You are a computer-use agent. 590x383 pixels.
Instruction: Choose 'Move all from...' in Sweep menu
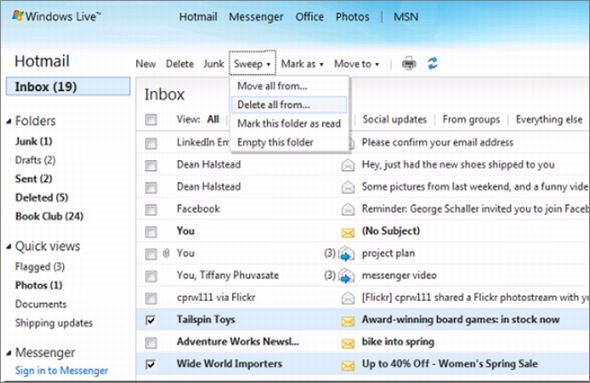click(x=289, y=86)
